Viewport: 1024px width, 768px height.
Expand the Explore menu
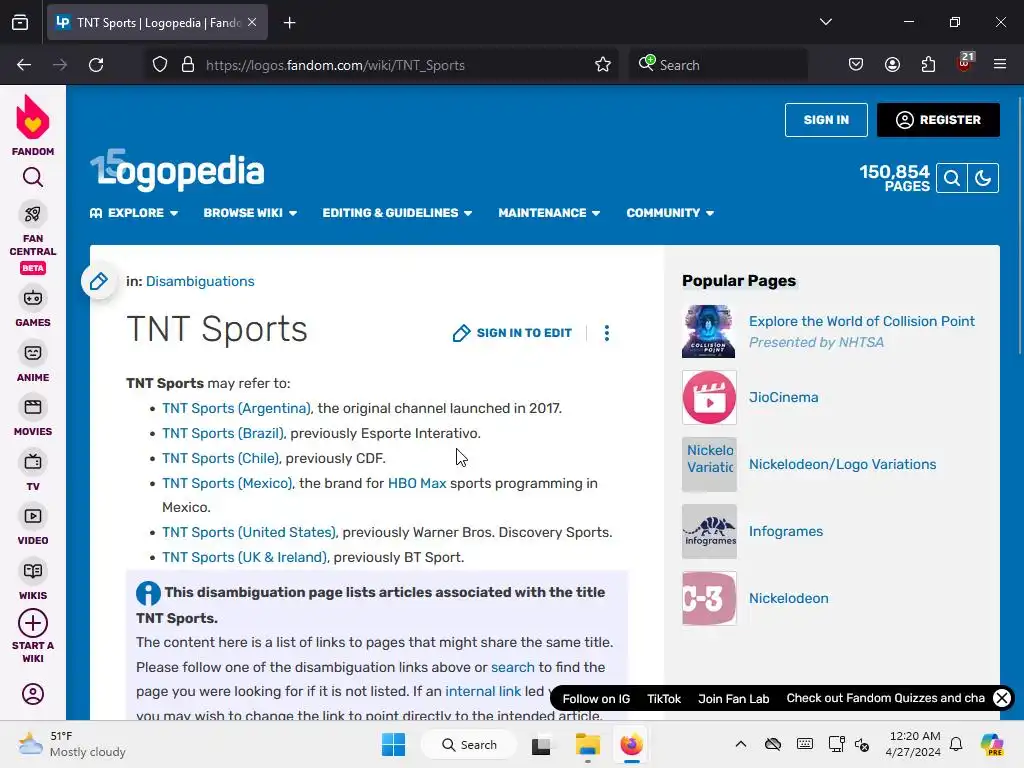coord(134,213)
